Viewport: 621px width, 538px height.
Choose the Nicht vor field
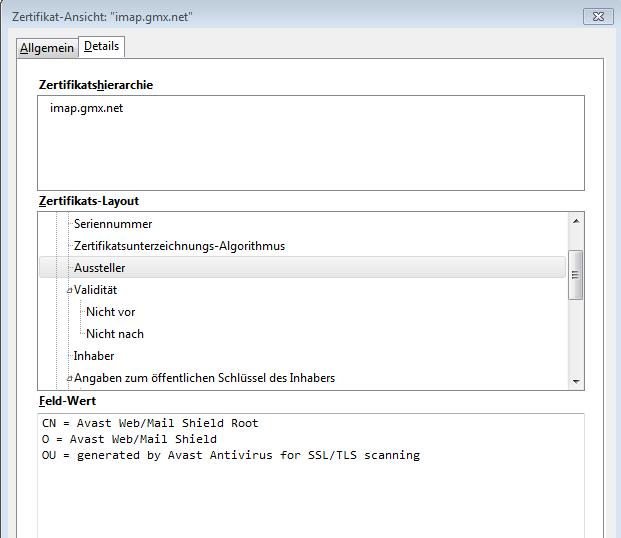coord(110,312)
